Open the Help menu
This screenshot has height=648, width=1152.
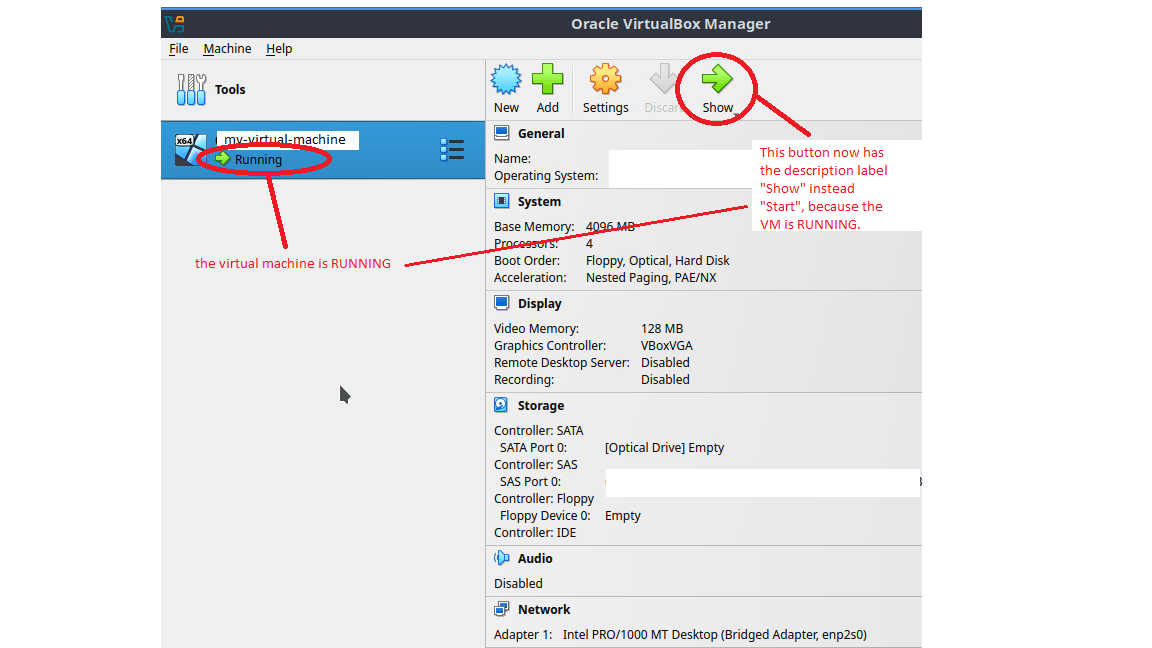point(279,48)
